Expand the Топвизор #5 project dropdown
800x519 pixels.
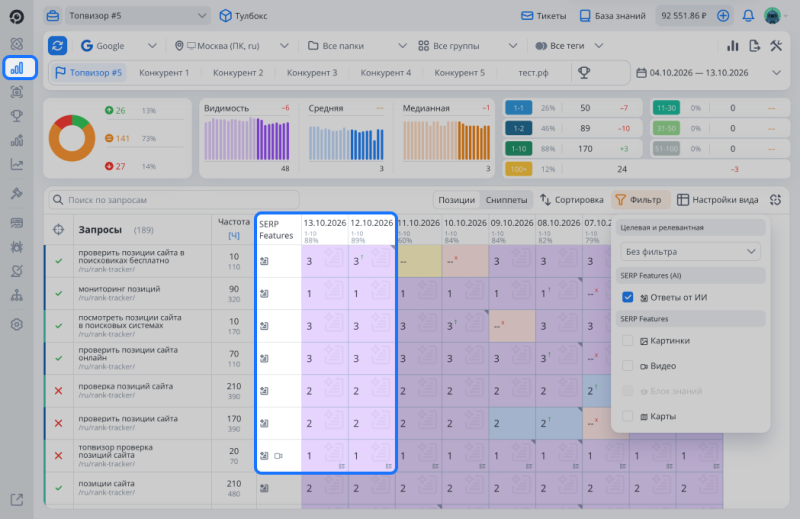click(137, 16)
